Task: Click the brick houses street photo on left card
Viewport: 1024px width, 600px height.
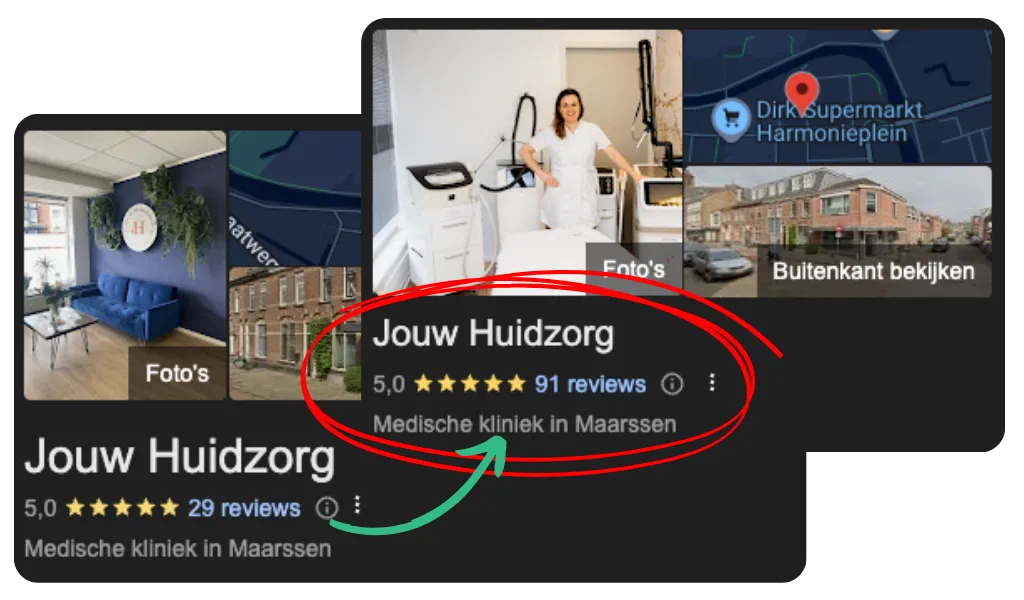Action: (x=295, y=333)
